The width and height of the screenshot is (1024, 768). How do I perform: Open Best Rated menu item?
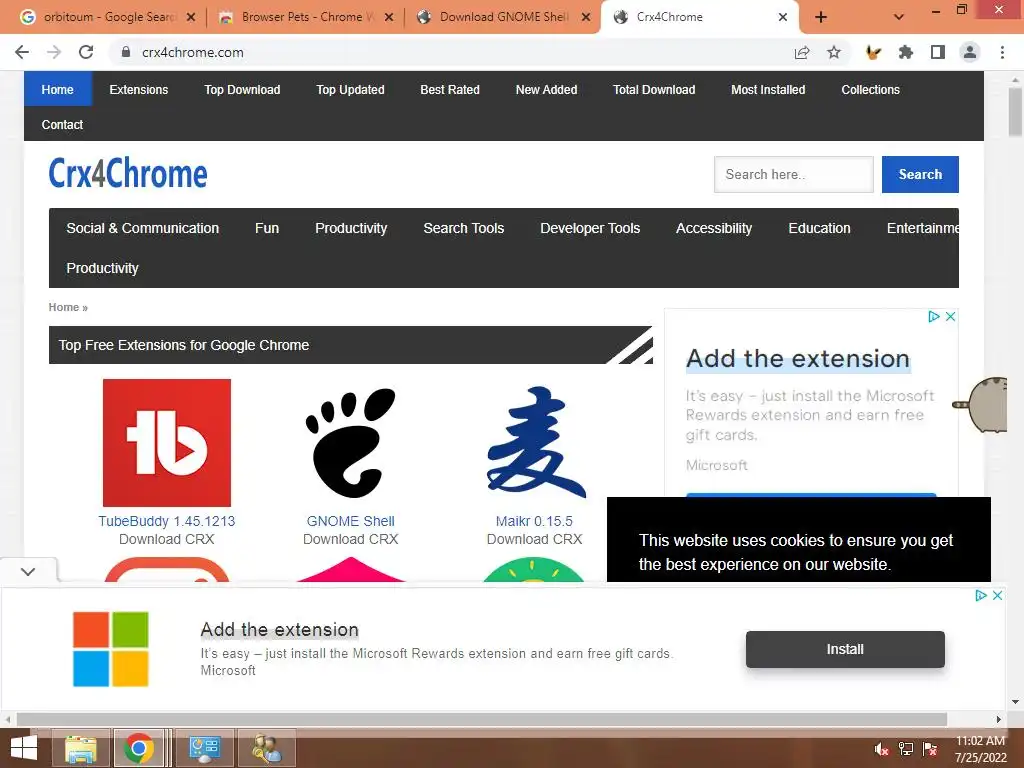450,89
